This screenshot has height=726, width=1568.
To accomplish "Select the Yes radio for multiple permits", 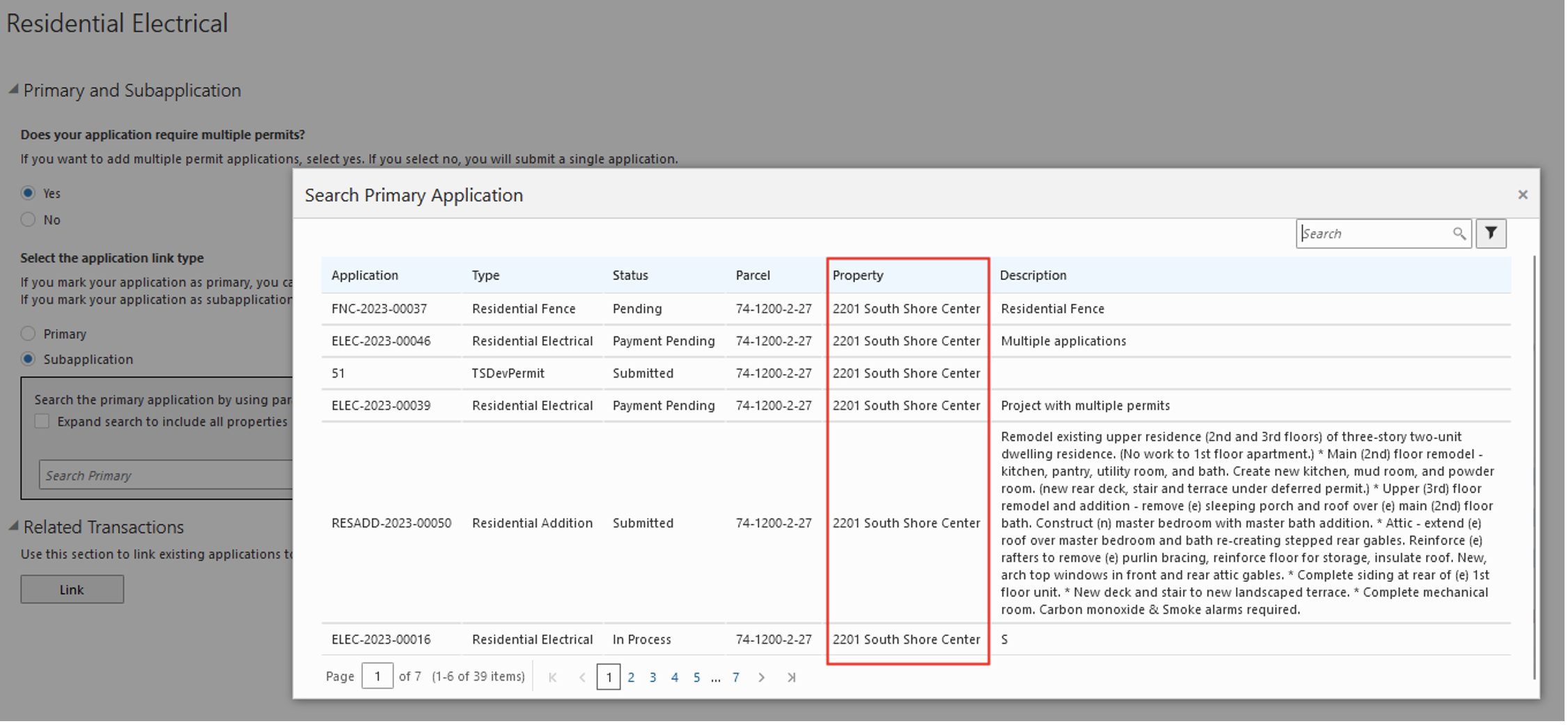I will click(28, 193).
